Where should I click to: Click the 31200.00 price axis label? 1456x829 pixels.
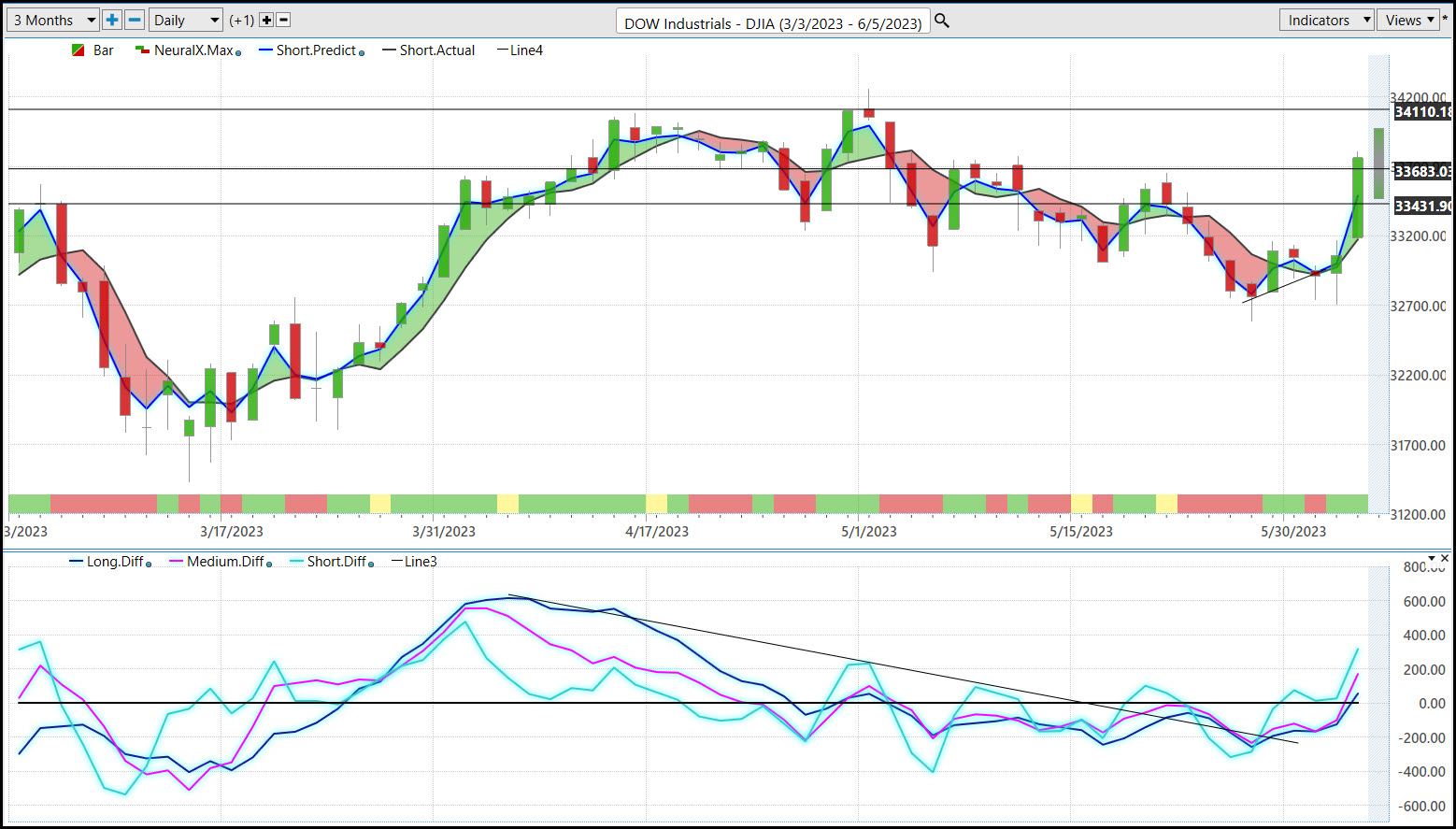[1419, 514]
